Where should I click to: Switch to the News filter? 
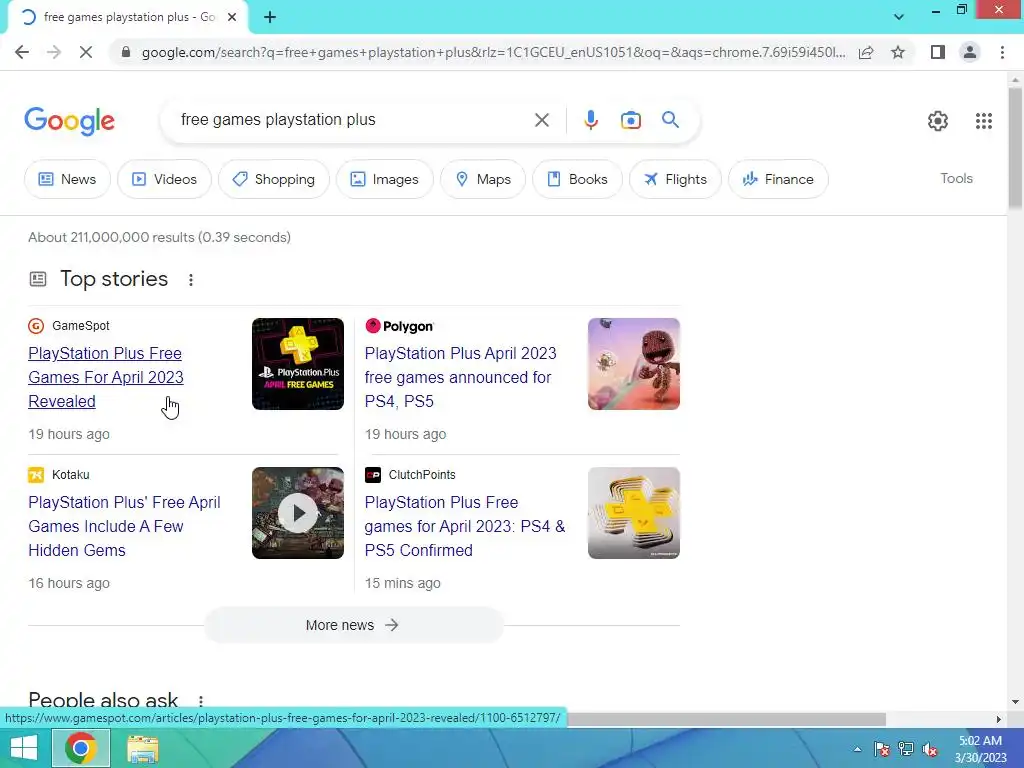67,179
